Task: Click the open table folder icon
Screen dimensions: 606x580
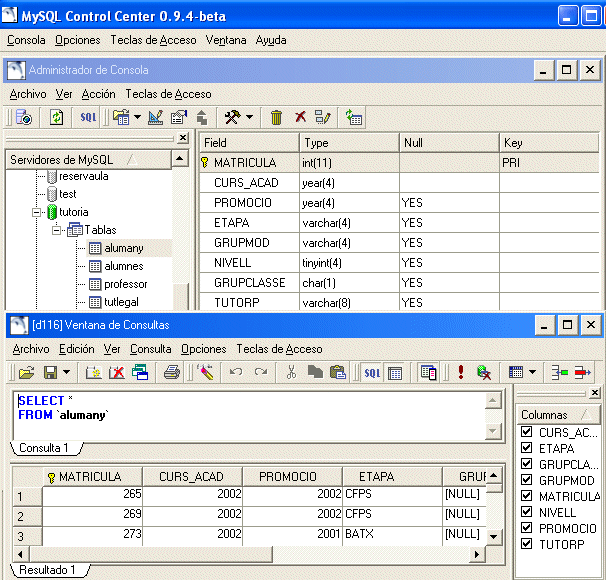Action: pyautogui.click(x=121, y=117)
